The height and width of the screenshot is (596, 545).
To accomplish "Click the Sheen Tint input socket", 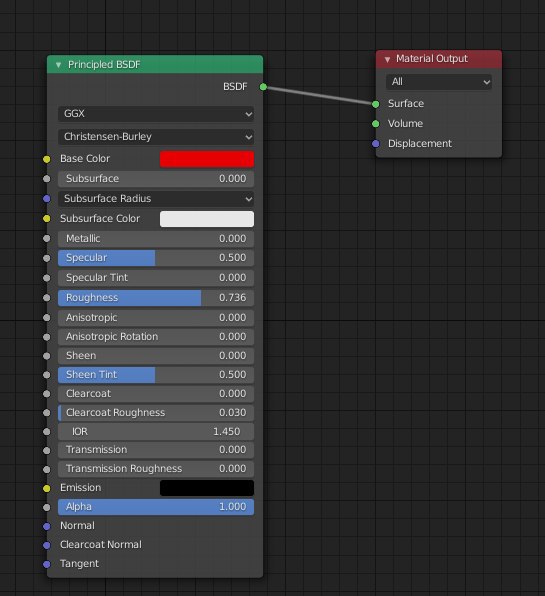I will pos(47,375).
